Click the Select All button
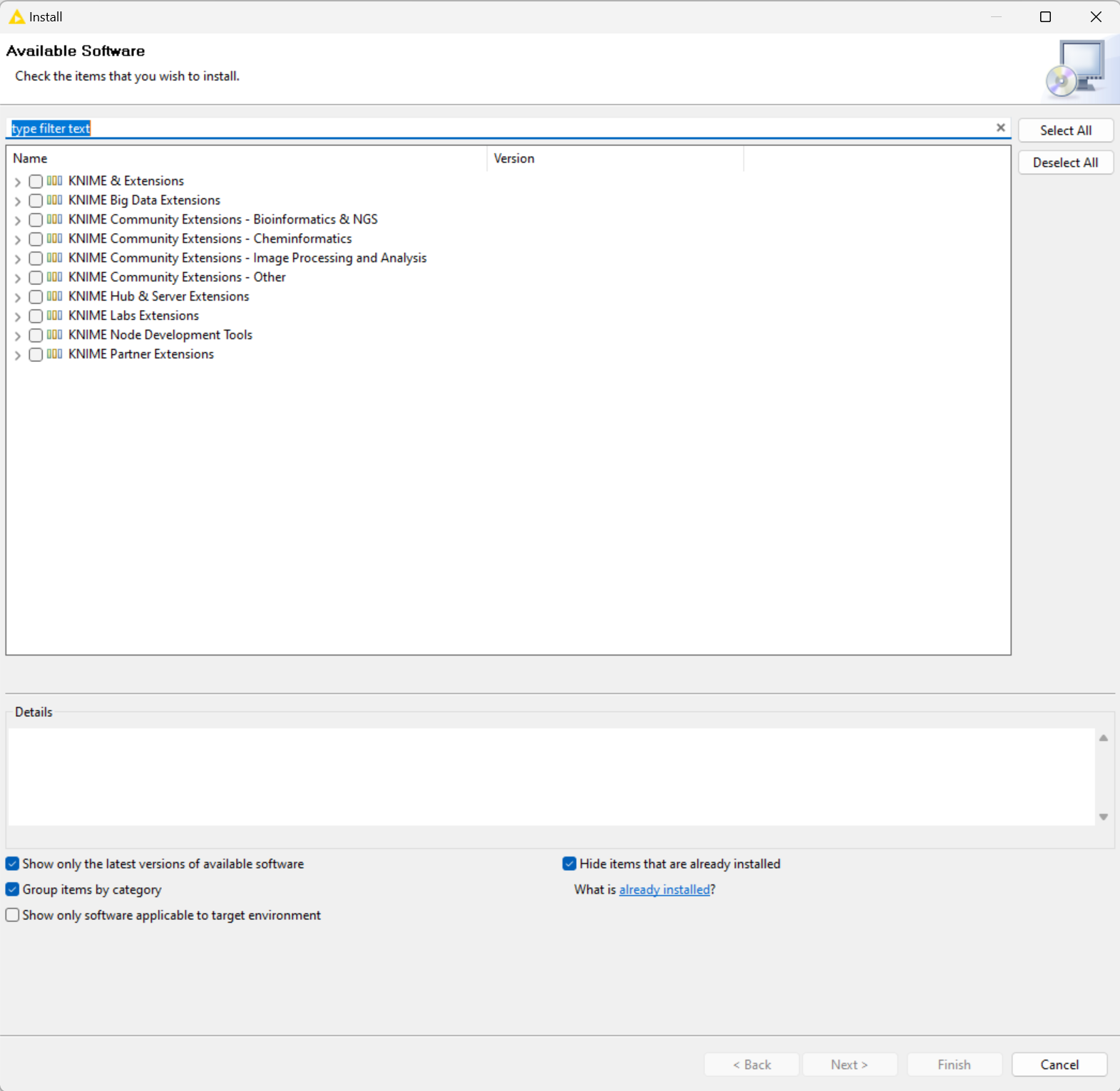This screenshot has height=1091, width=1120. pos(1066,130)
